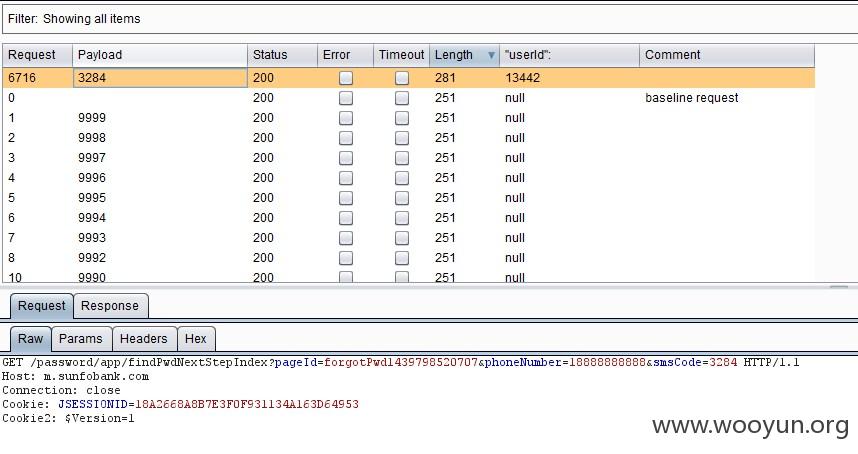The height and width of the screenshot is (454, 858).
Task: Sort by the Payload column header
Action: (160, 55)
